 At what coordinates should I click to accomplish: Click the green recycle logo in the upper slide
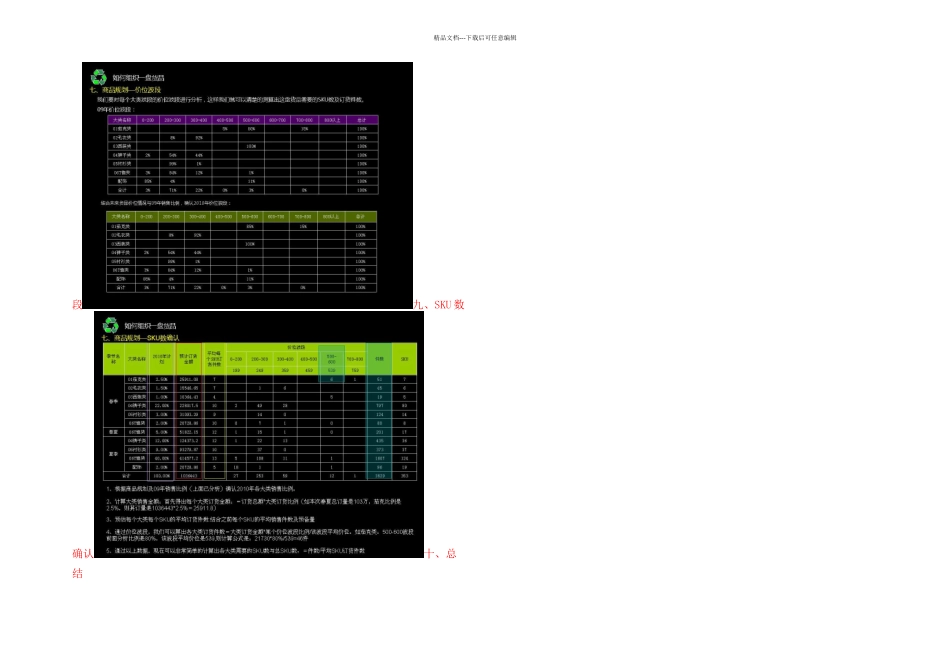(98, 77)
